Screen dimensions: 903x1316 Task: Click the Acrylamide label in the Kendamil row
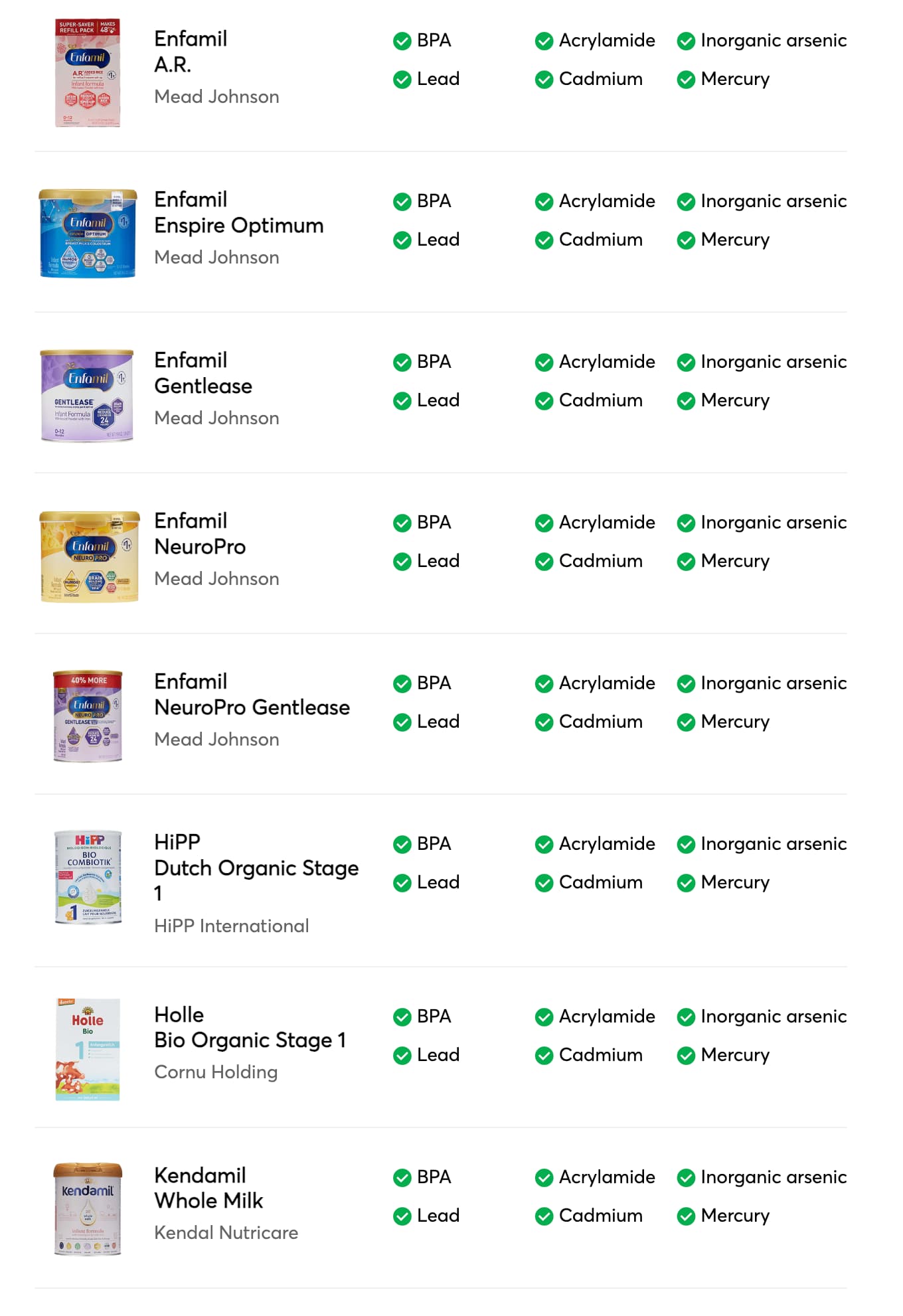click(x=607, y=1177)
